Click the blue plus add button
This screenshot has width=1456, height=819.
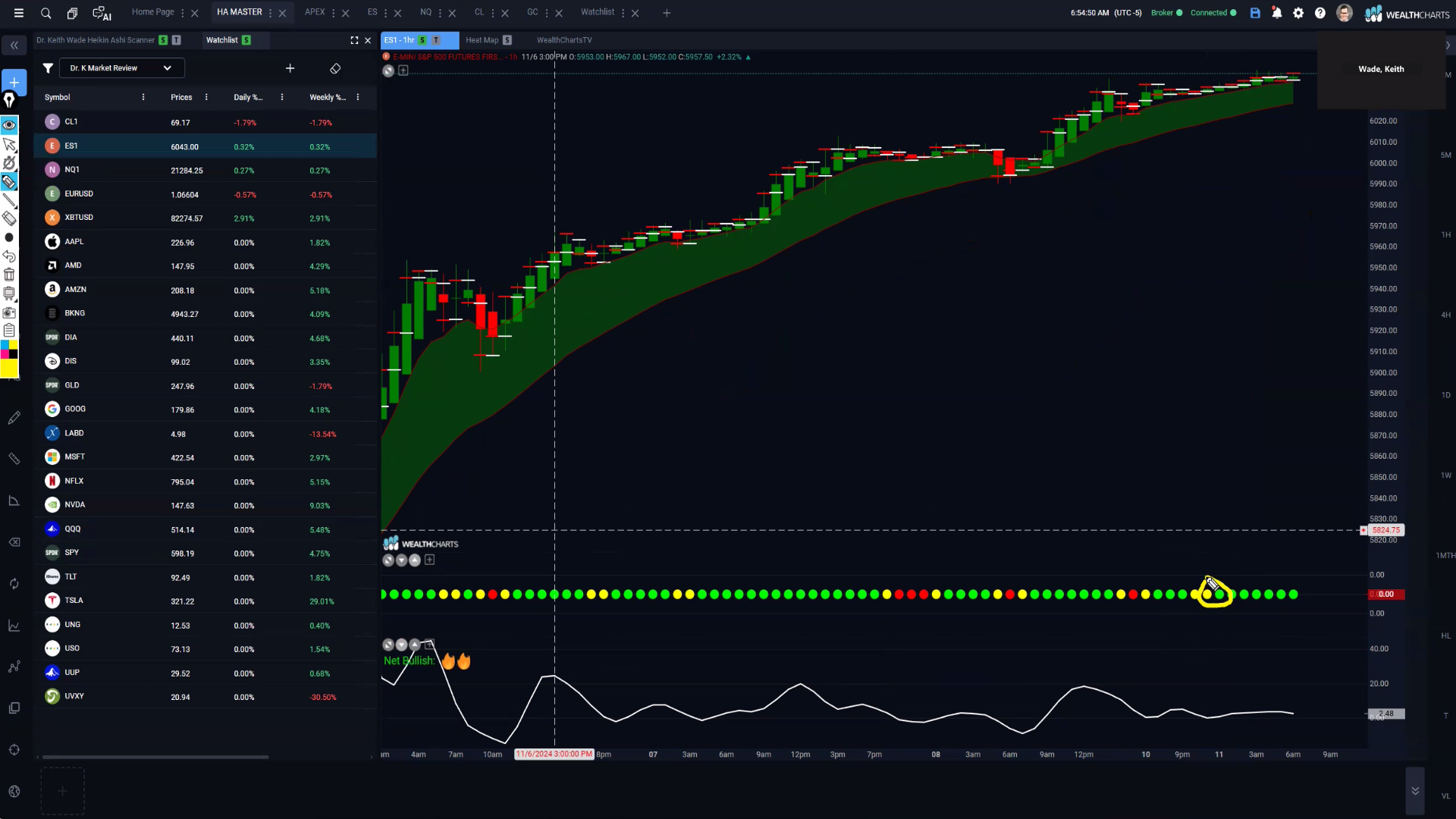(14, 82)
